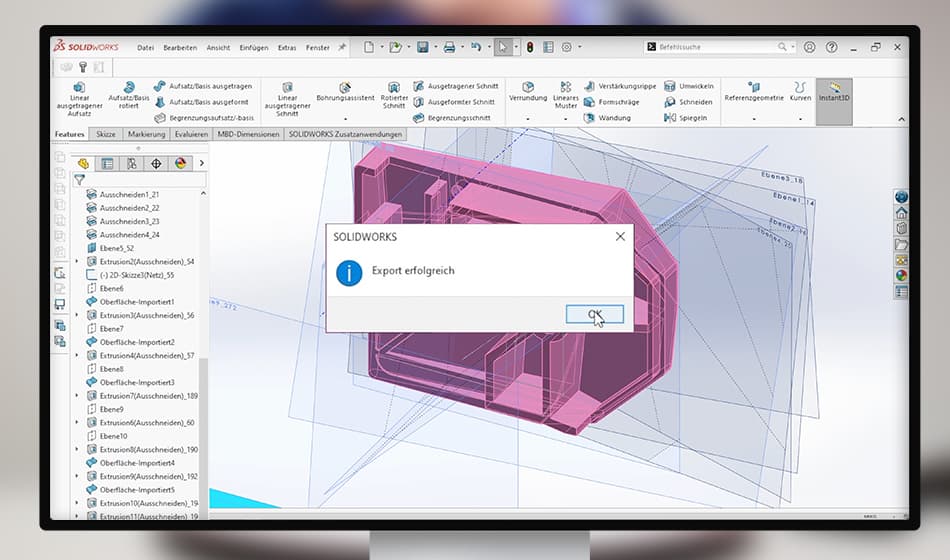The image size is (950, 560).
Task: Click OK in the Export erfolgreich dialog
Action: pyautogui.click(x=594, y=314)
